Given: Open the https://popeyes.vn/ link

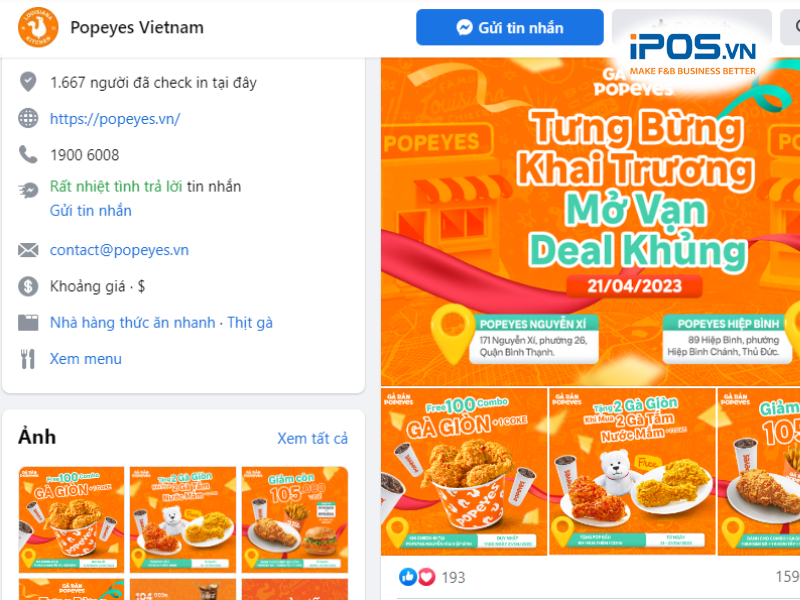Looking at the screenshot, I should (115, 119).
